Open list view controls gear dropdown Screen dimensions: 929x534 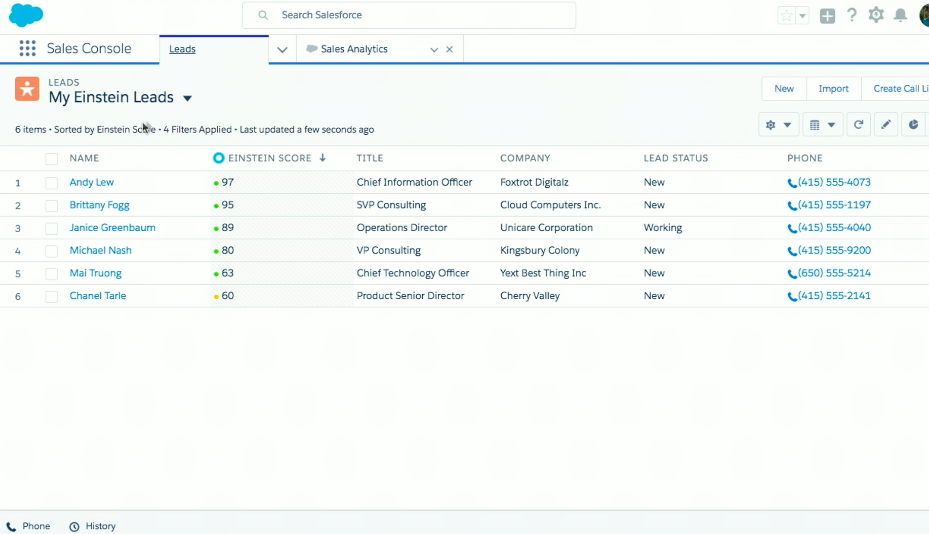[778, 125]
